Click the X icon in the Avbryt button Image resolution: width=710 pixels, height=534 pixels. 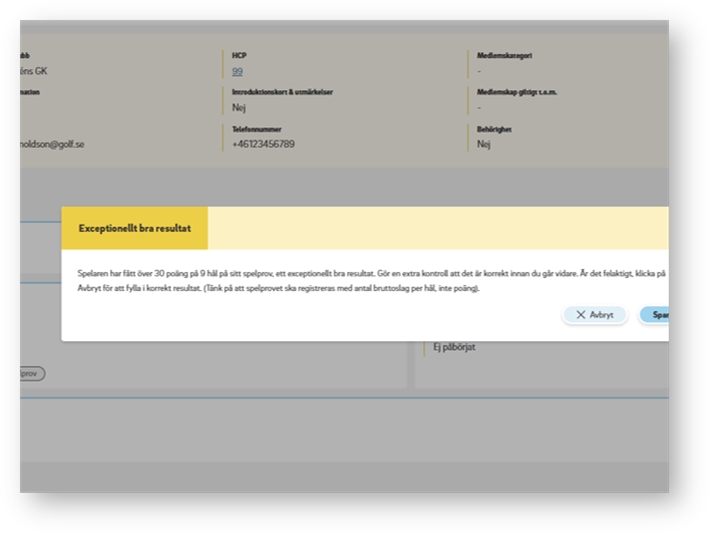point(580,315)
